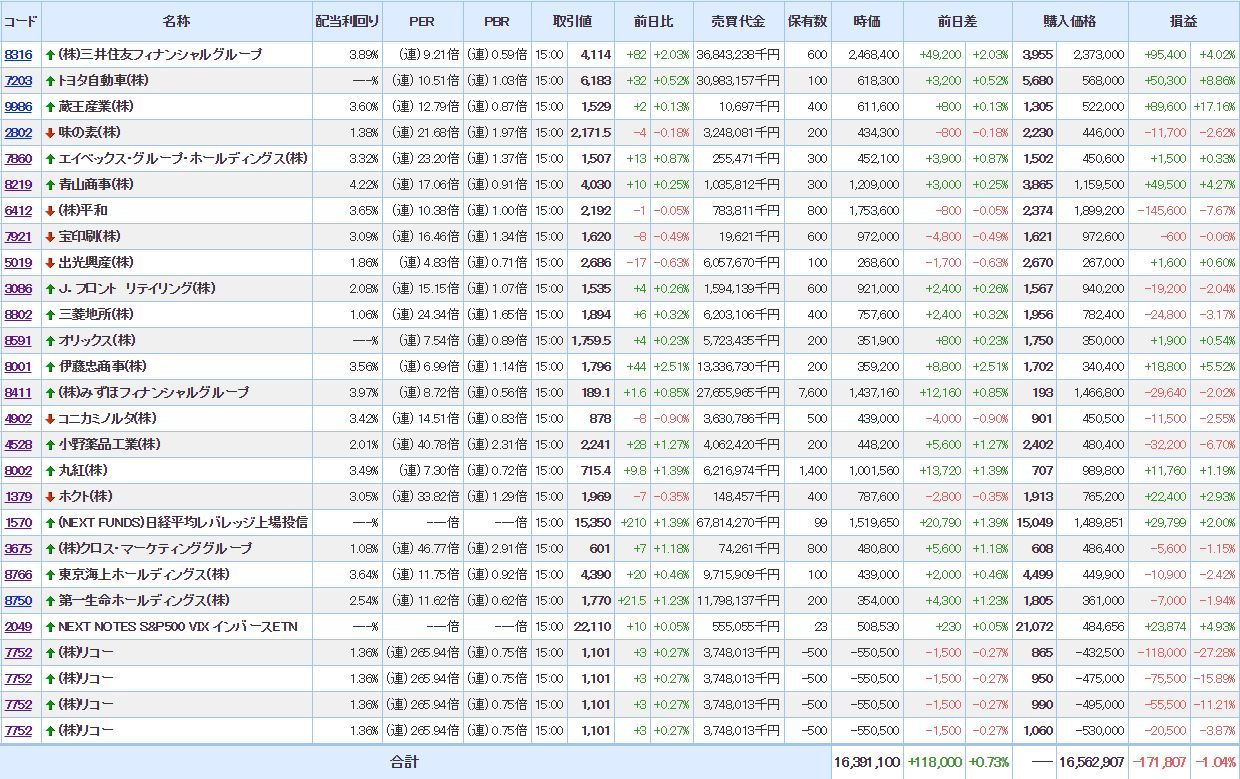Open stock code 2049 link

[18, 626]
